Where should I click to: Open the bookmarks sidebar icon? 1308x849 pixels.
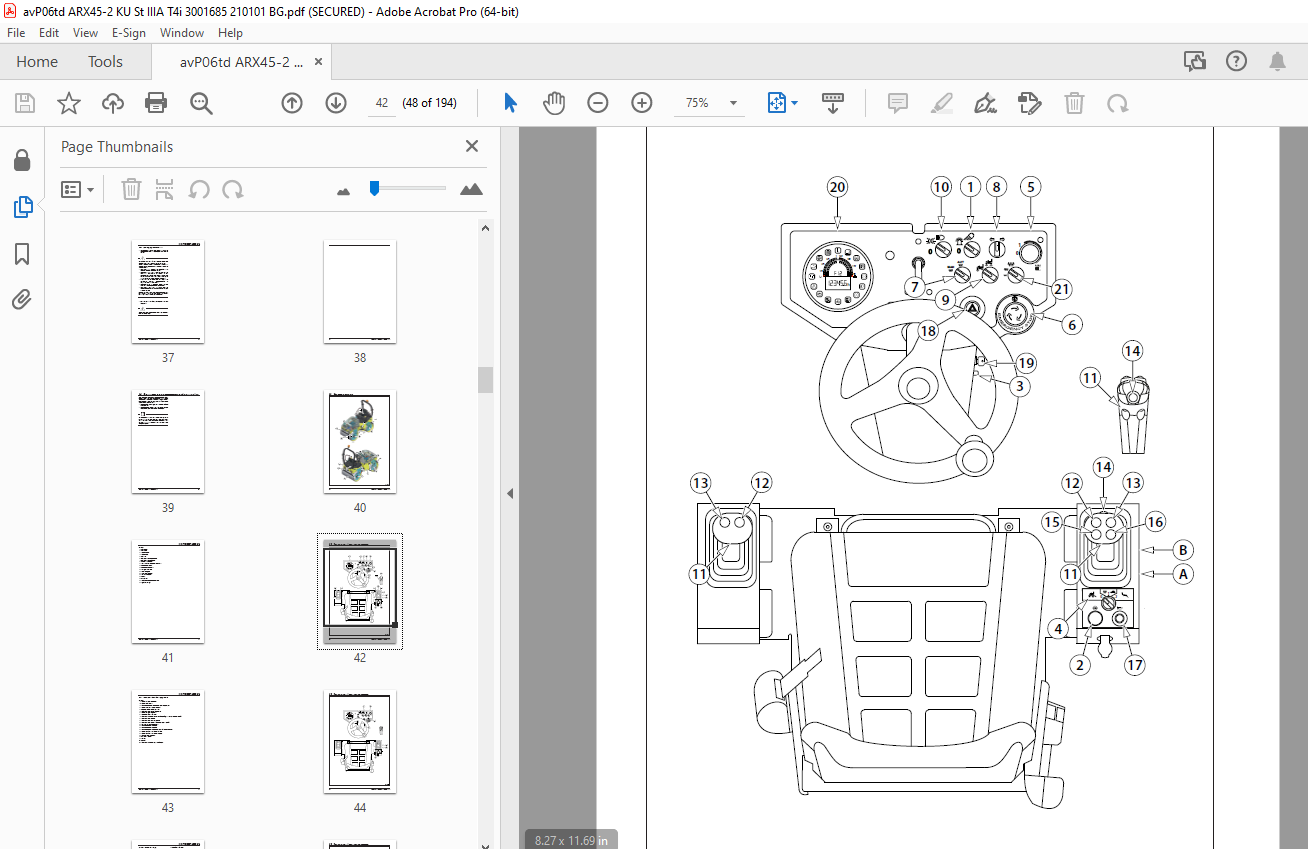point(22,254)
